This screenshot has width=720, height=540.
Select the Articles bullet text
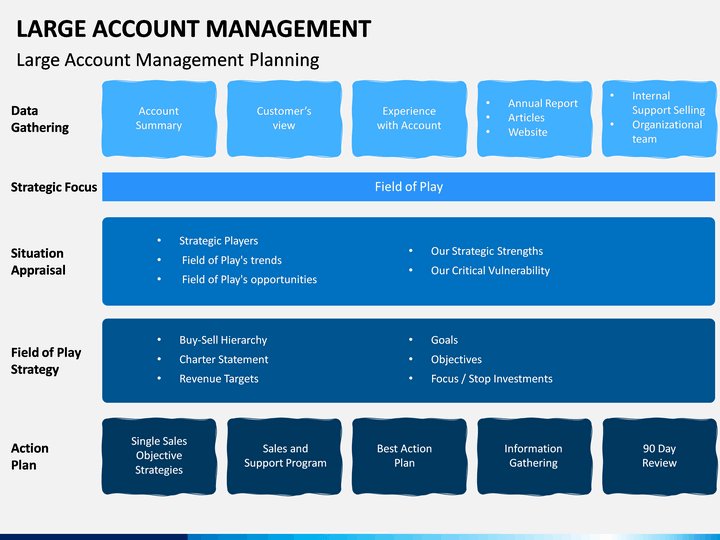(526, 118)
